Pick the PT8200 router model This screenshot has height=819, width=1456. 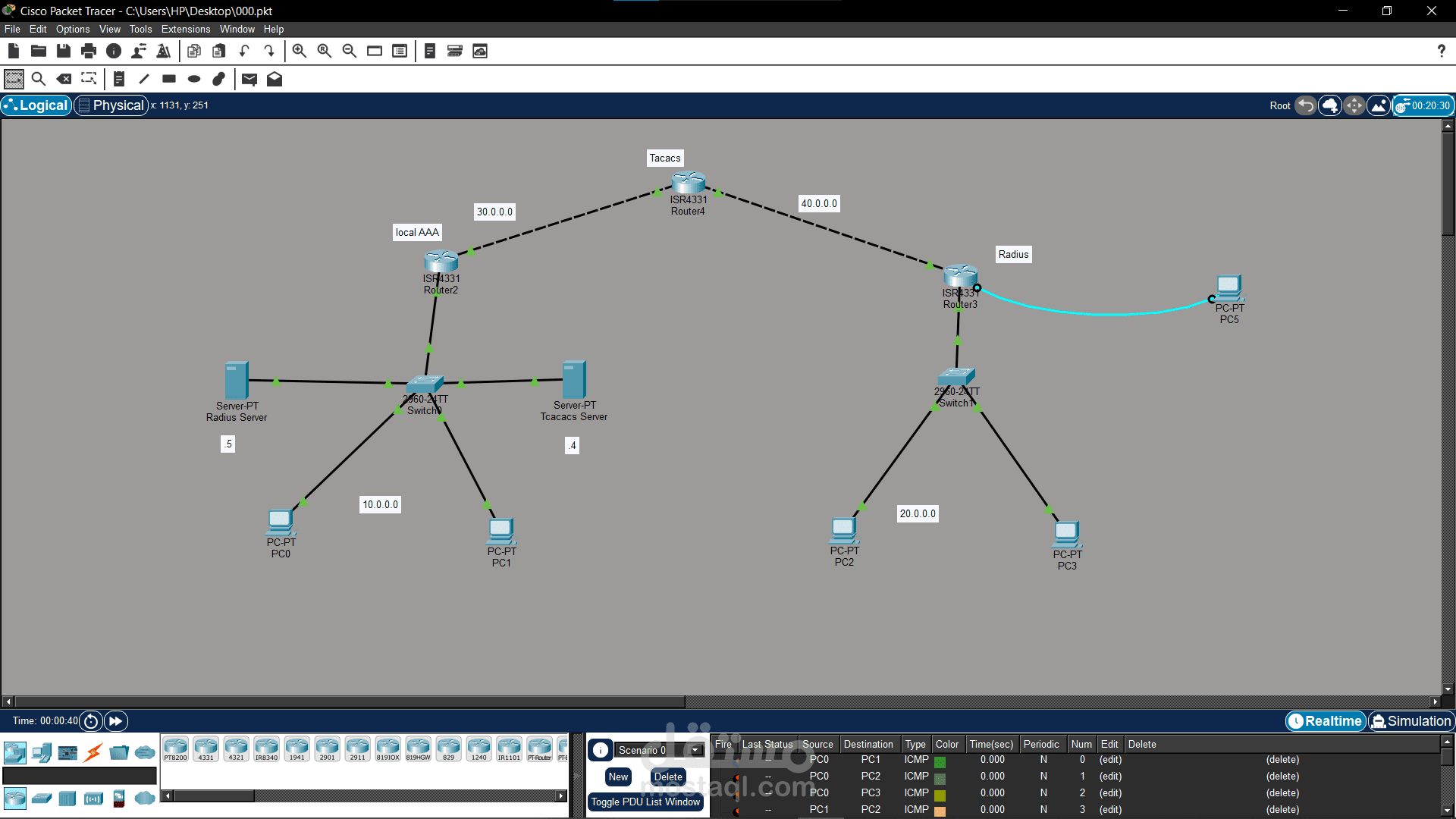point(175,749)
